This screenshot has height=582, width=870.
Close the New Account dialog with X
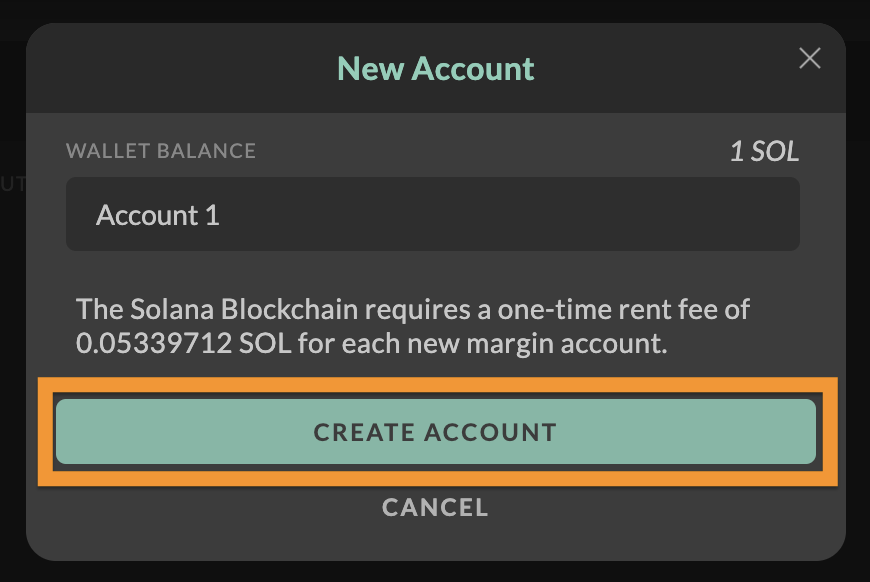pos(809,59)
